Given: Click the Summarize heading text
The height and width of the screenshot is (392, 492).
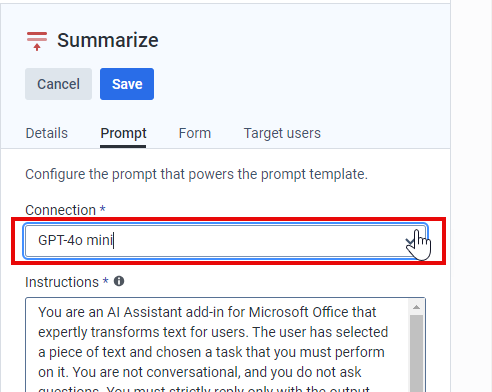Looking at the screenshot, I should pyautogui.click(x=108, y=40).
